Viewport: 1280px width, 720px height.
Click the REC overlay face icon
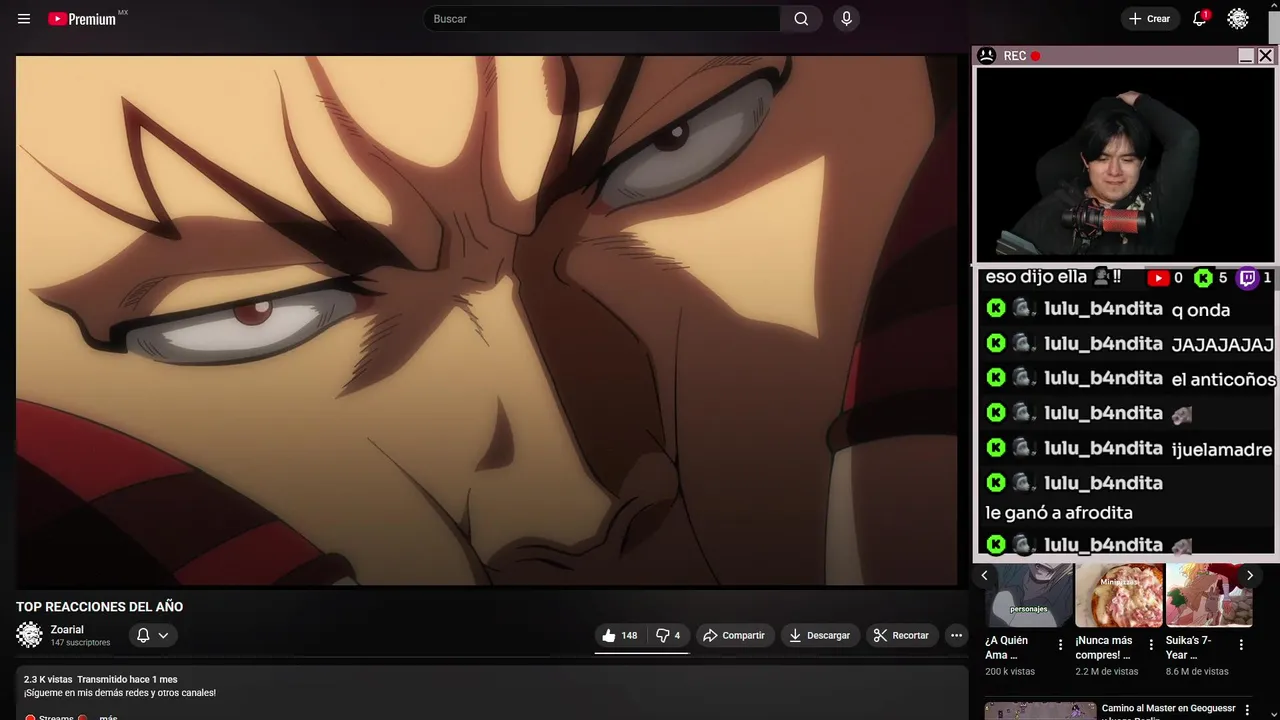tap(986, 56)
